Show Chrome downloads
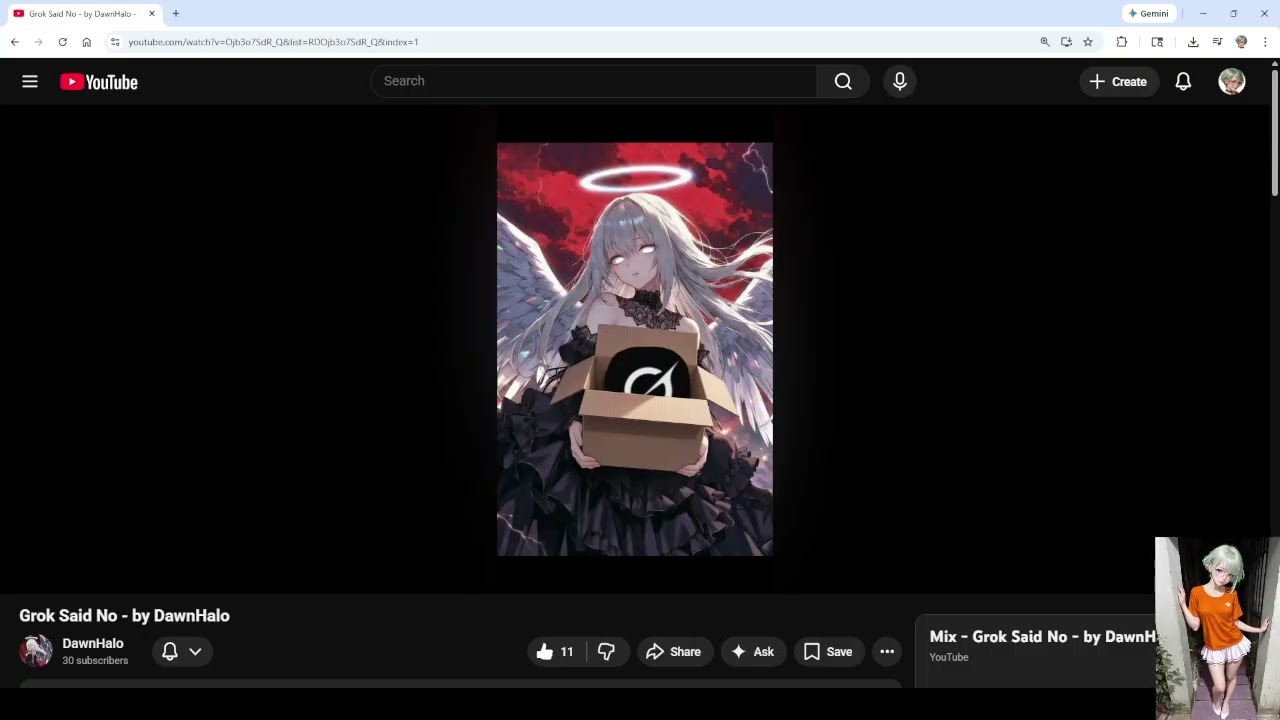Image resolution: width=1280 pixels, height=720 pixels. [x=1193, y=42]
